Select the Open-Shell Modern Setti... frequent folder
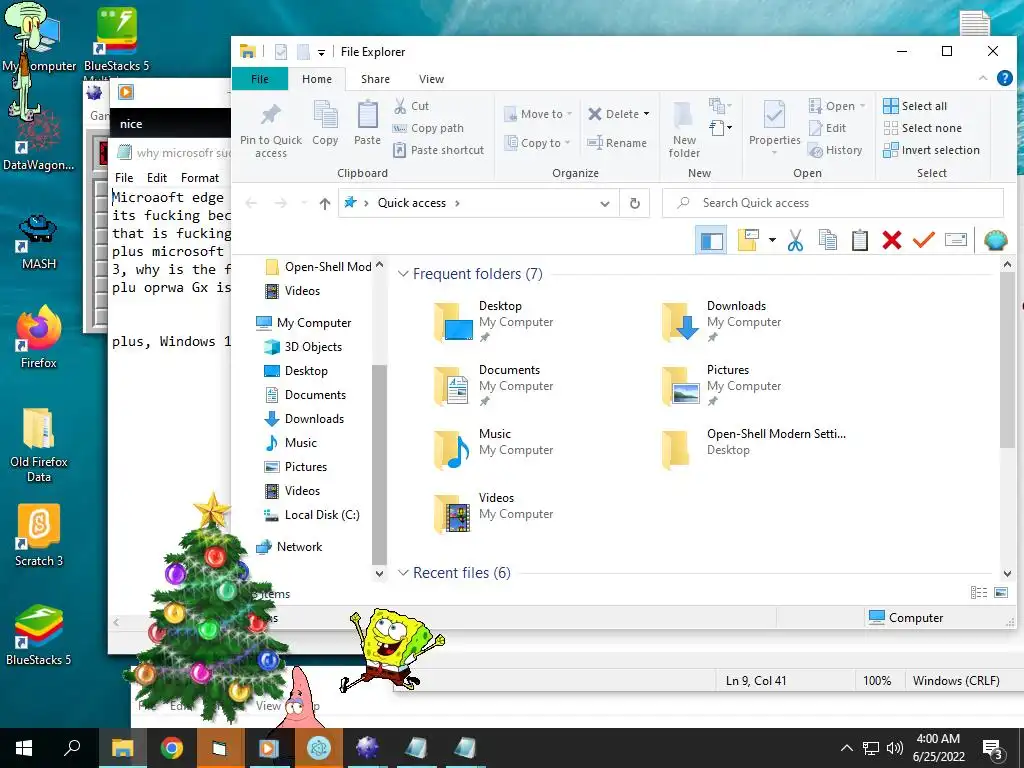1024x768 pixels. 754,449
